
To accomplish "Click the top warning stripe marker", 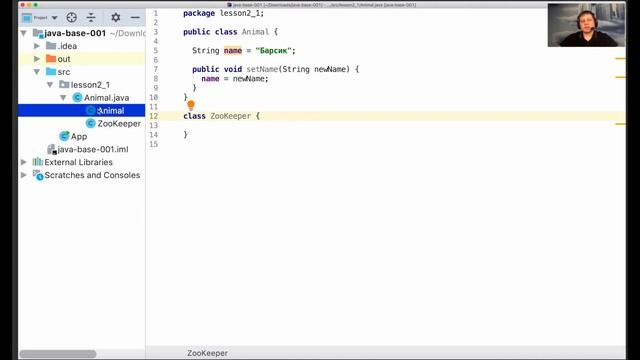I will point(620,59).
